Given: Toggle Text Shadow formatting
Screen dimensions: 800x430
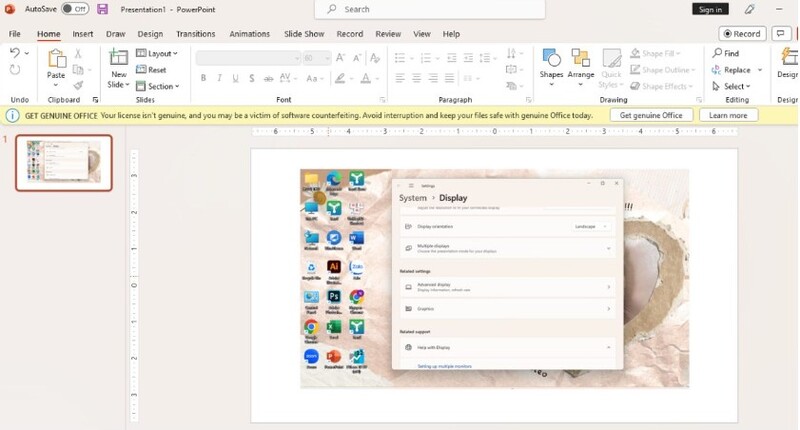Looking at the screenshot, I should click(x=252, y=78).
